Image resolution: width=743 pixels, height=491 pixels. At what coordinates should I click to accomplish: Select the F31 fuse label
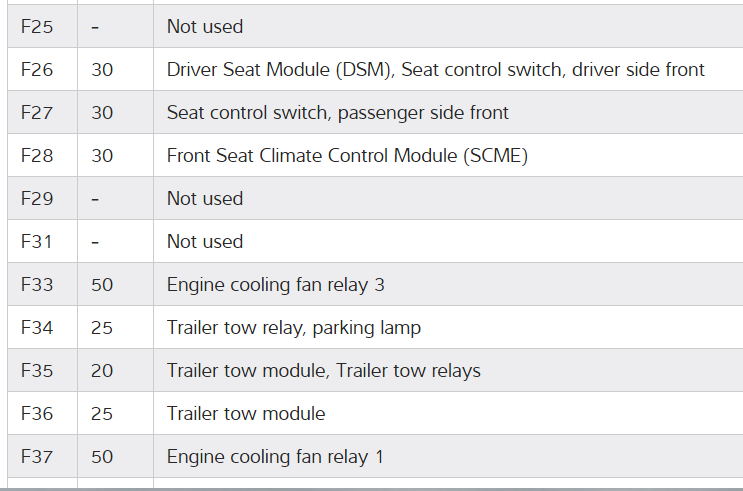[37, 242]
